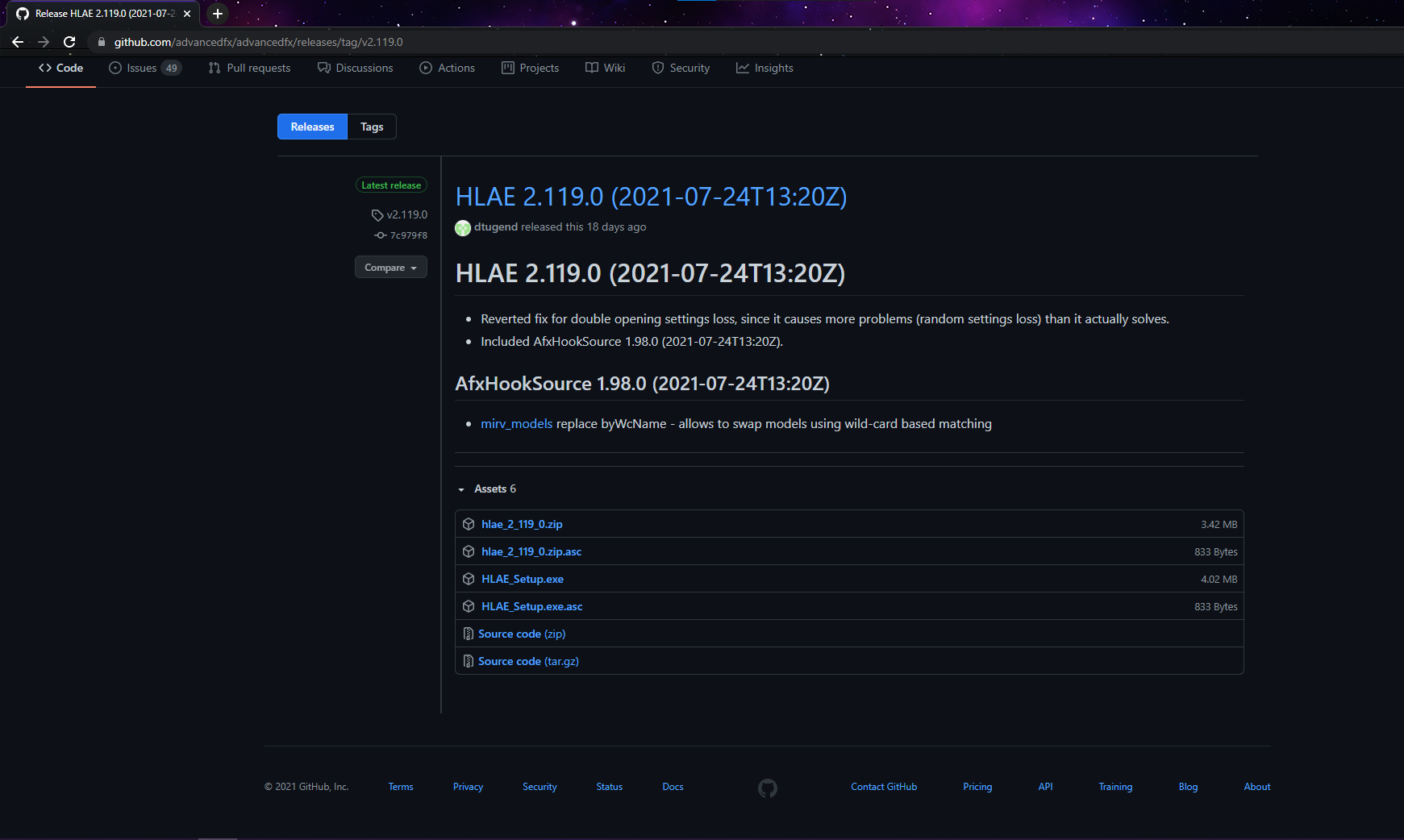Open the footer Security link

[540, 787]
